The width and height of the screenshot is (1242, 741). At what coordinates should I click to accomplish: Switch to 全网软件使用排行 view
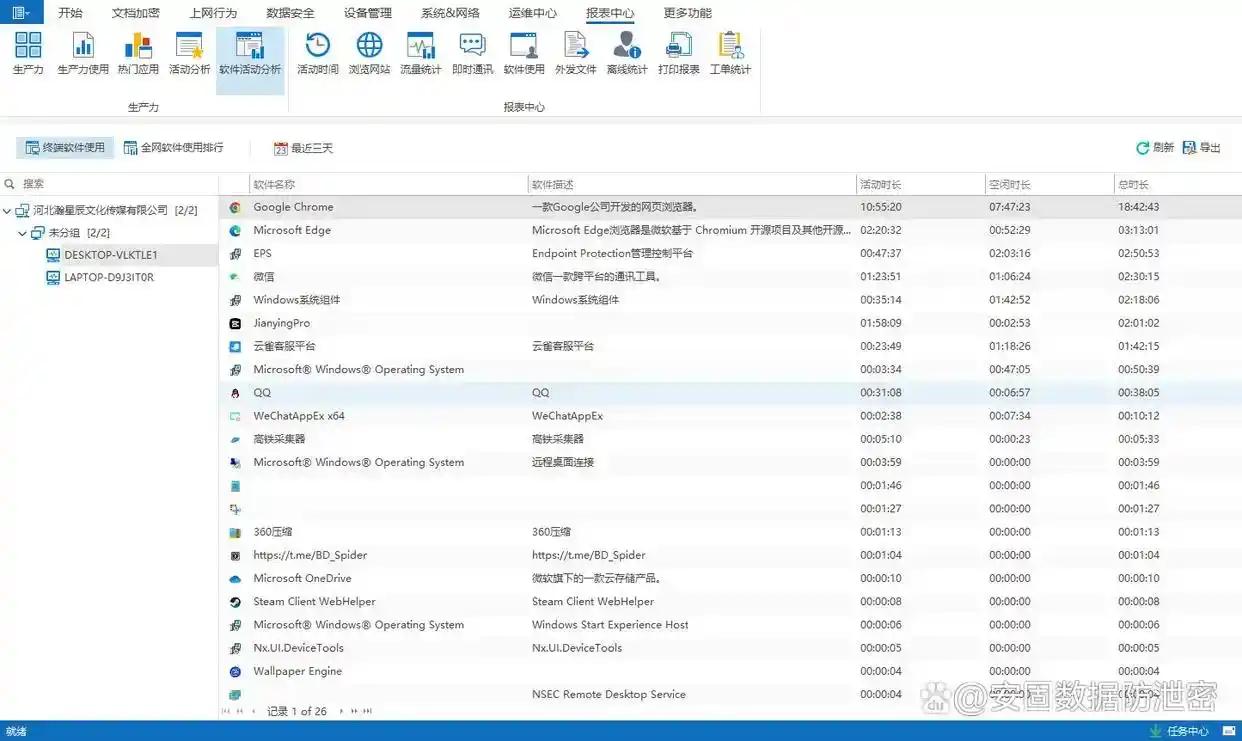point(173,148)
